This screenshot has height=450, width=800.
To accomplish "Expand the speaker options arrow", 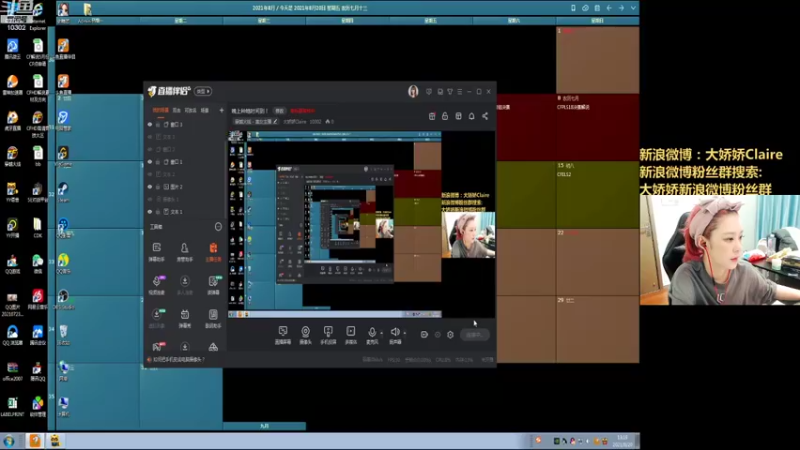I will (x=405, y=333).
